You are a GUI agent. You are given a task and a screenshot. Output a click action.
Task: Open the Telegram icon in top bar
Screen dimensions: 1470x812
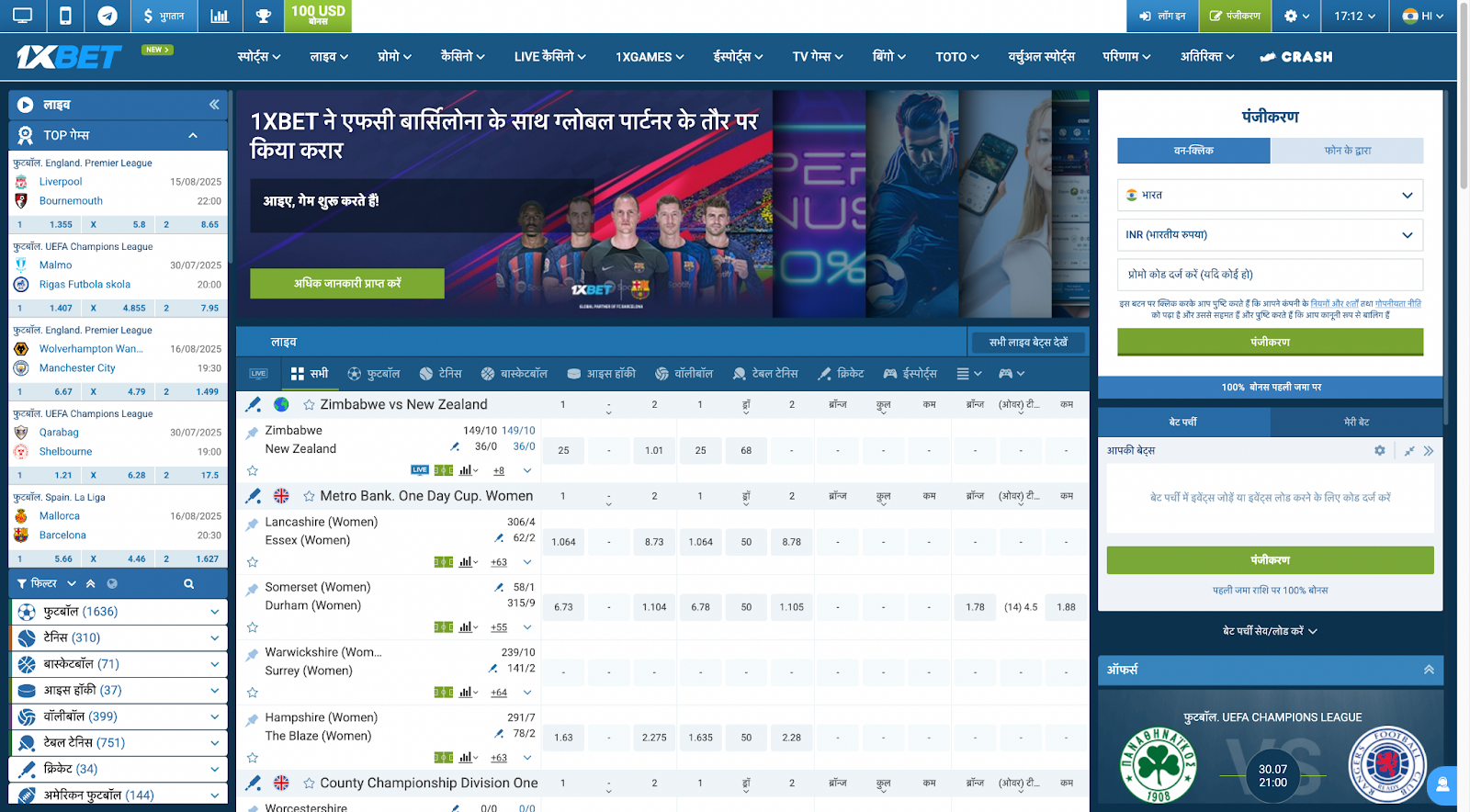click(x=107, y=16)
